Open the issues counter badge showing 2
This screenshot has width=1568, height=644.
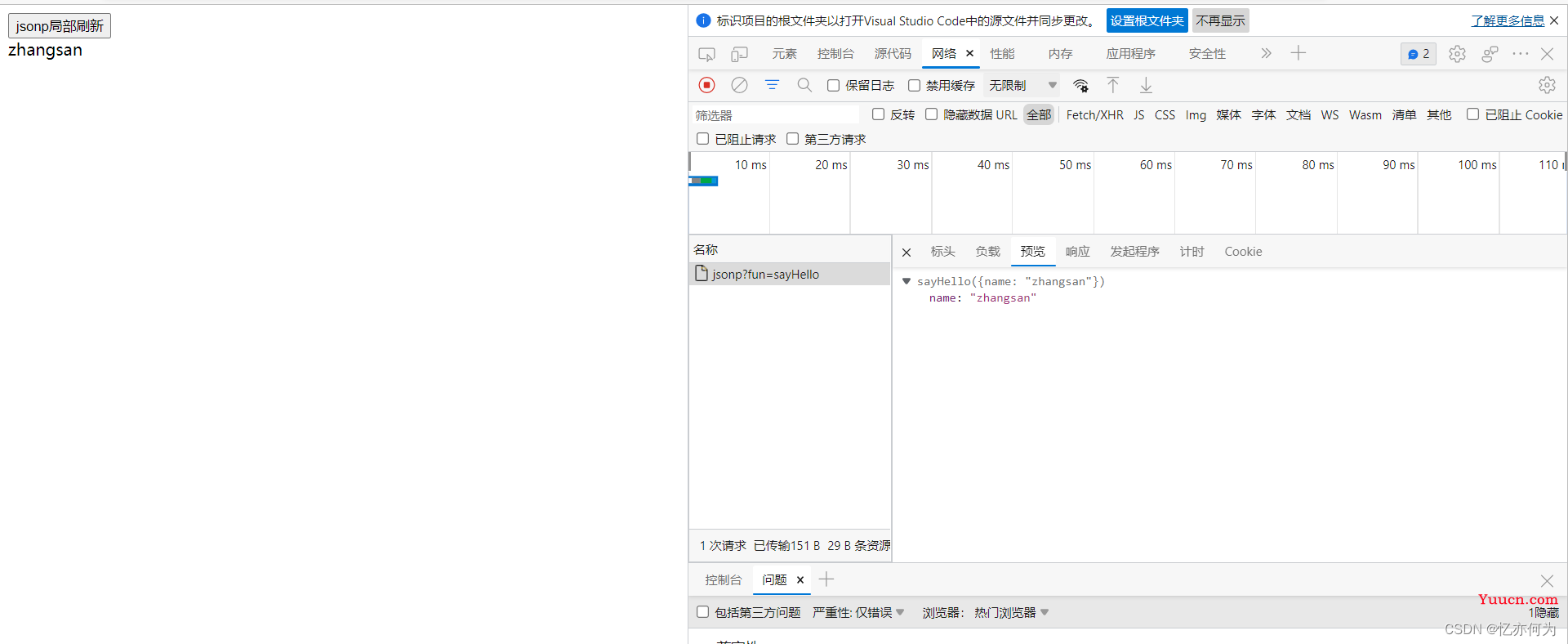click(x=1419, y=54)
